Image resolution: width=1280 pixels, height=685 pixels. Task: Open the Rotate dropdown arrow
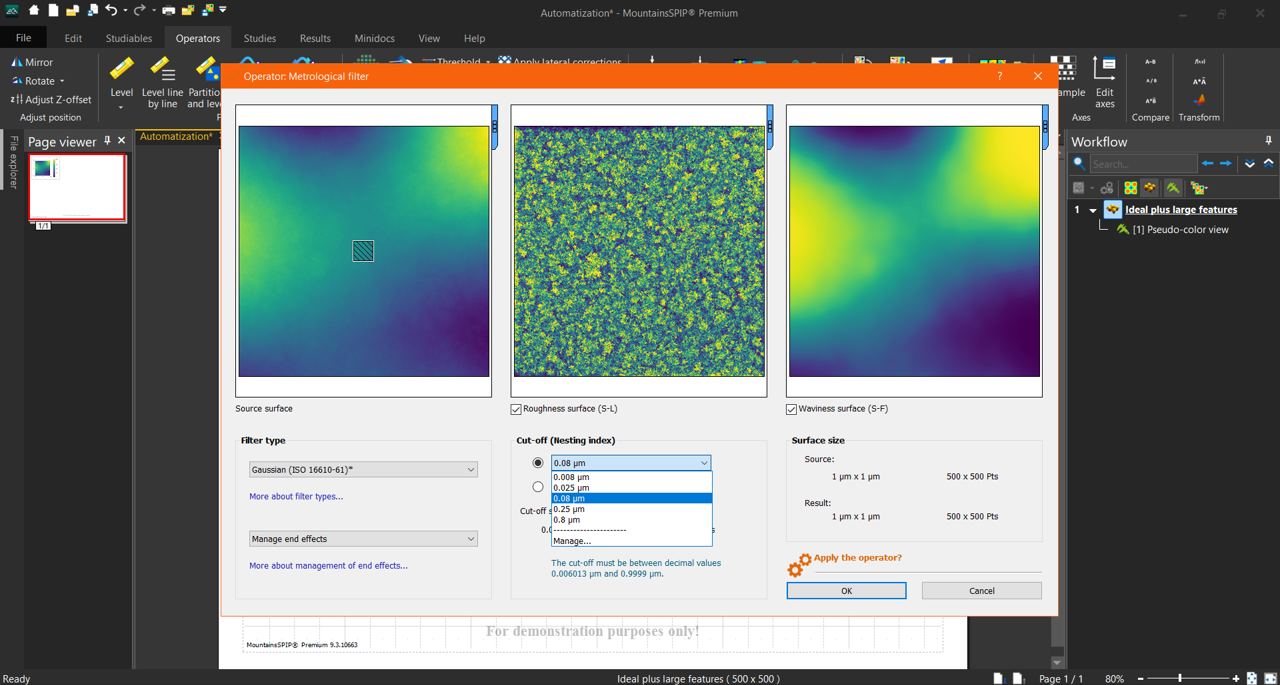tap(62, 81)
